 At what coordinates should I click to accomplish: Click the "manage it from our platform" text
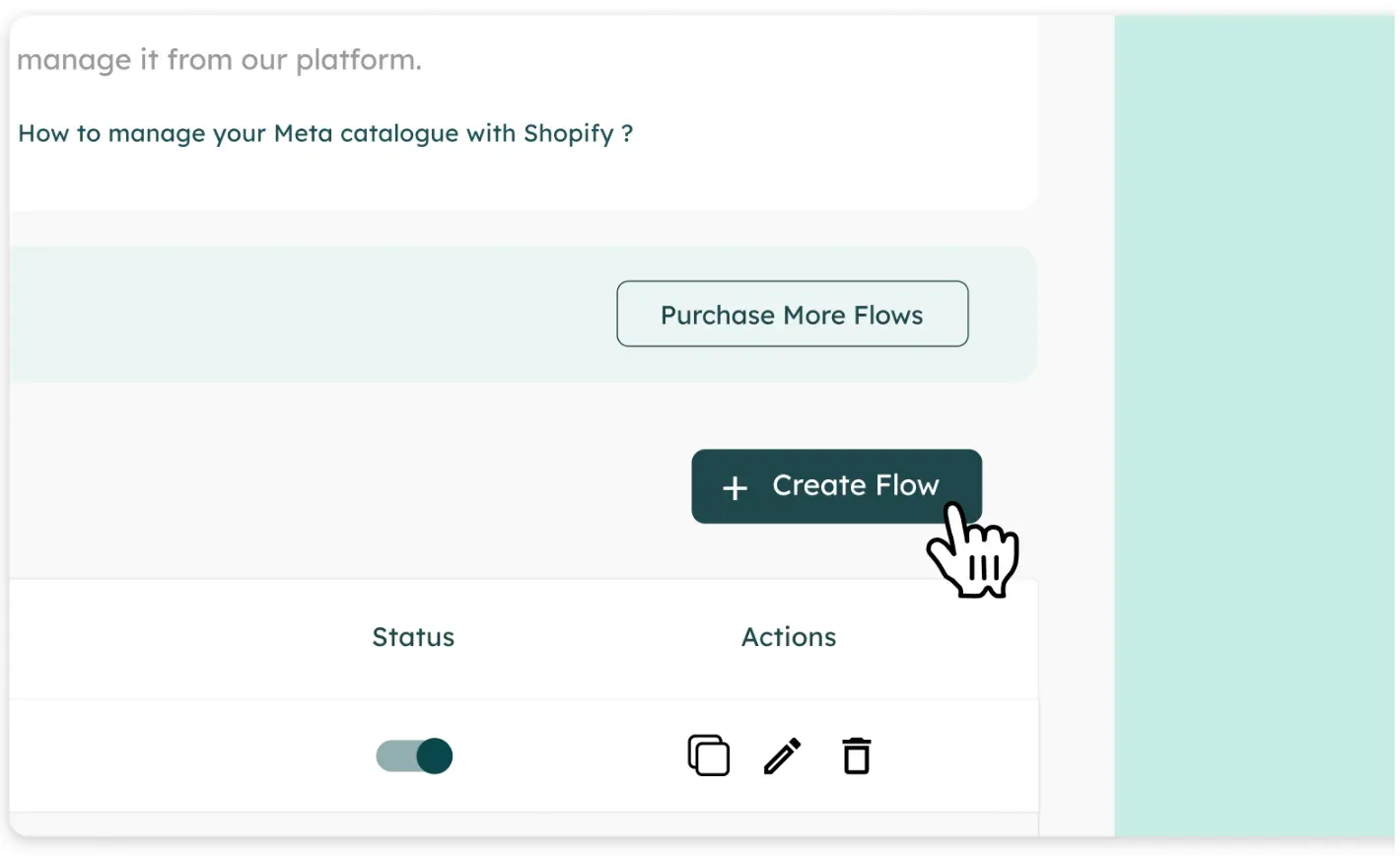[219, 60]
